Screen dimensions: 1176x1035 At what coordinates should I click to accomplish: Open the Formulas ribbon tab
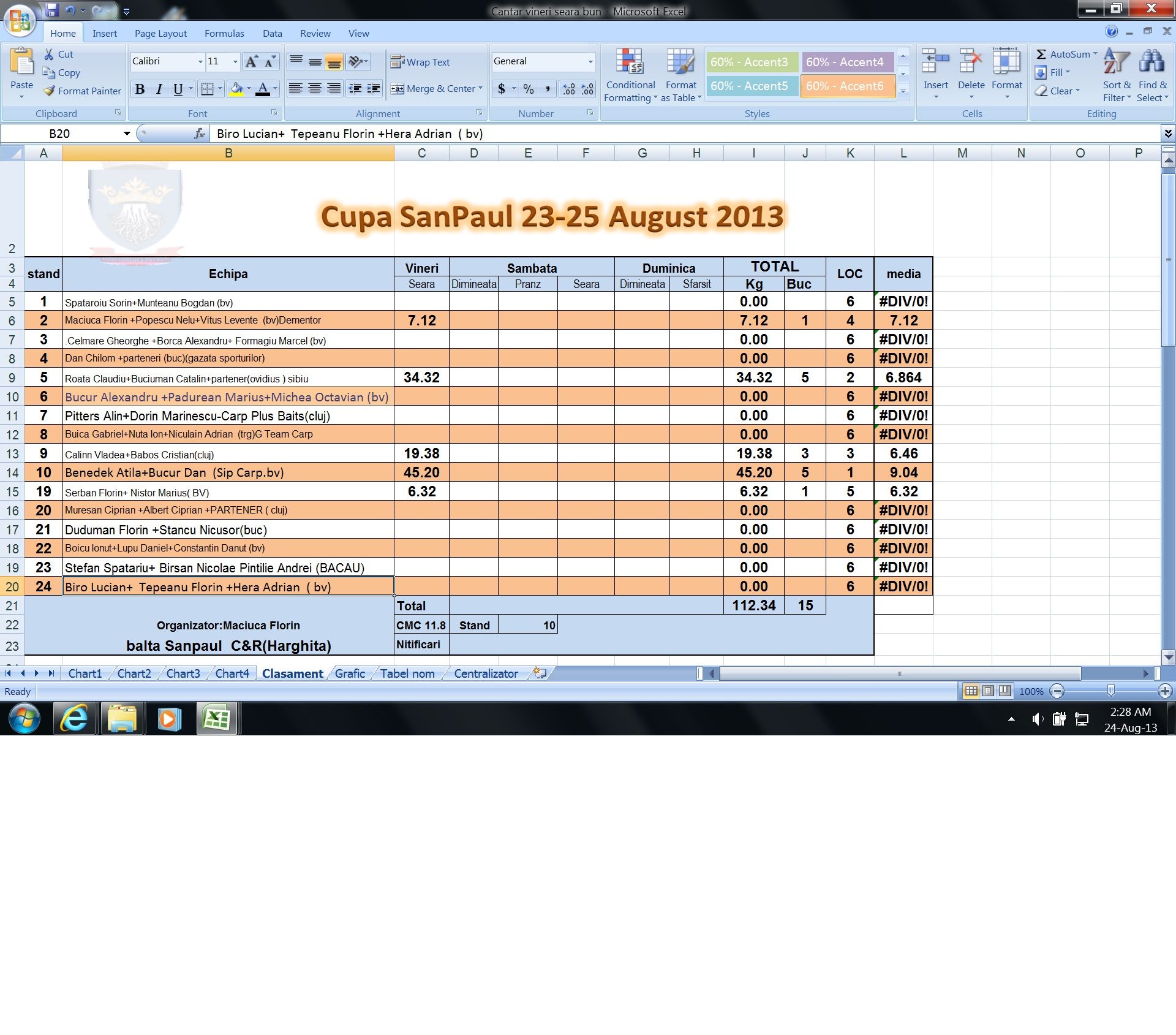pos(224,33)
